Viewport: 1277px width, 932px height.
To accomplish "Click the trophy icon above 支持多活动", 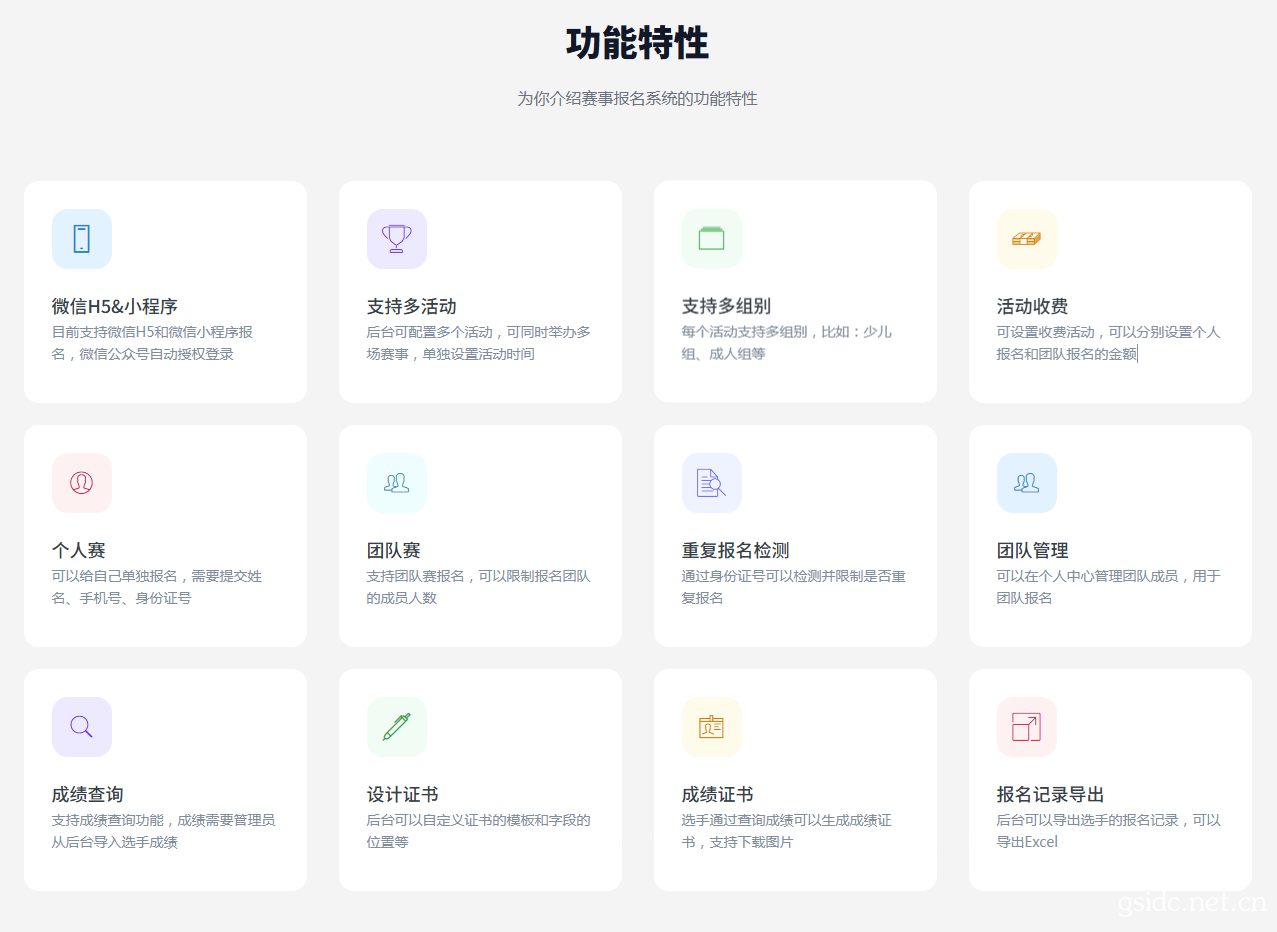I will coord(397,239).
